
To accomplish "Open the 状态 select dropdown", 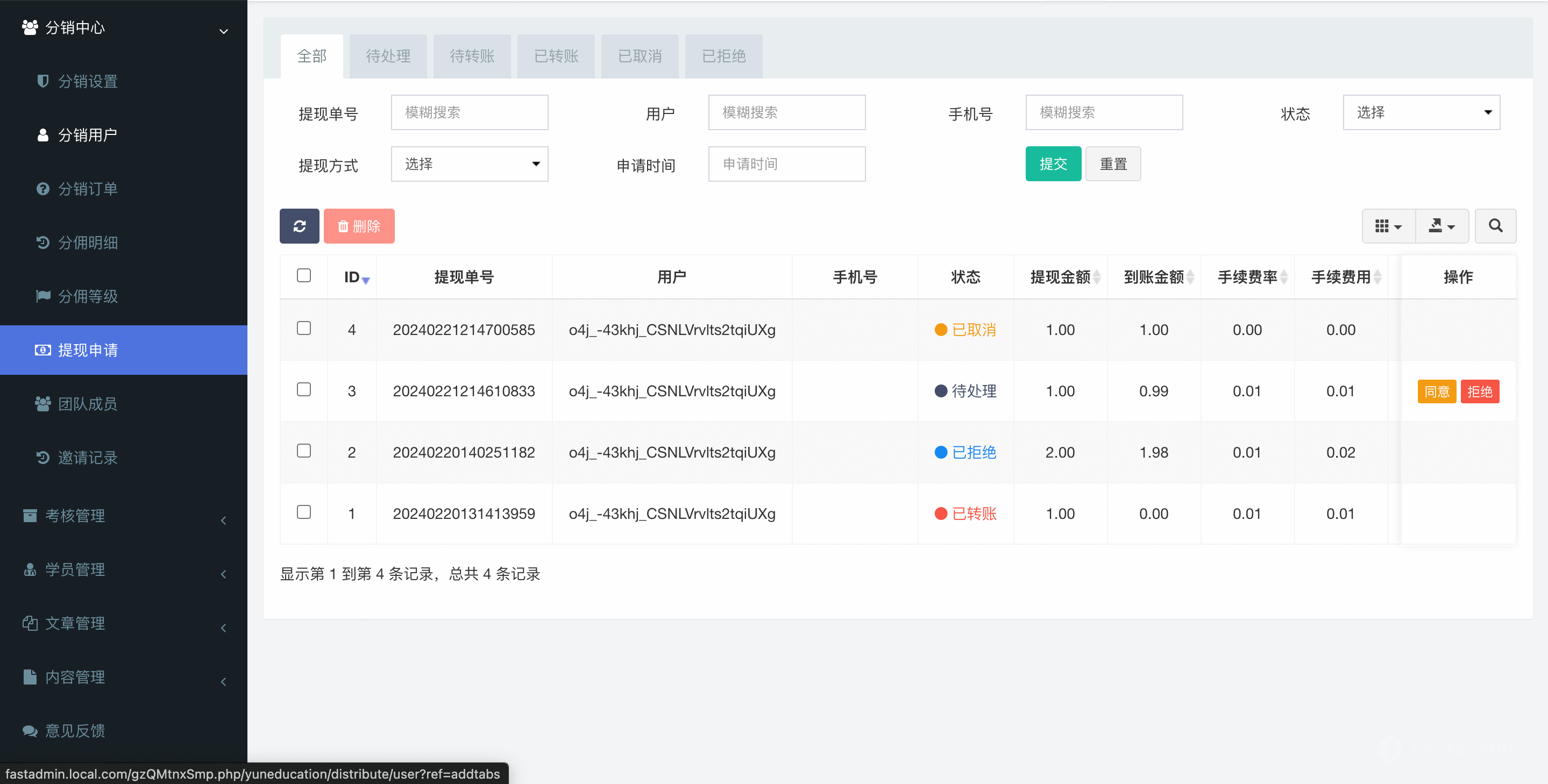I will [1421, 112].
